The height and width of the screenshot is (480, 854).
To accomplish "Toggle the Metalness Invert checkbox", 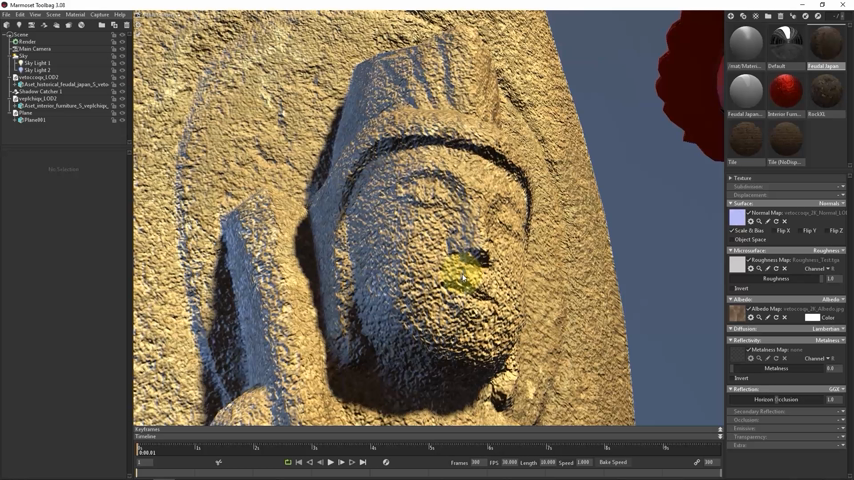I will (731, 378).
